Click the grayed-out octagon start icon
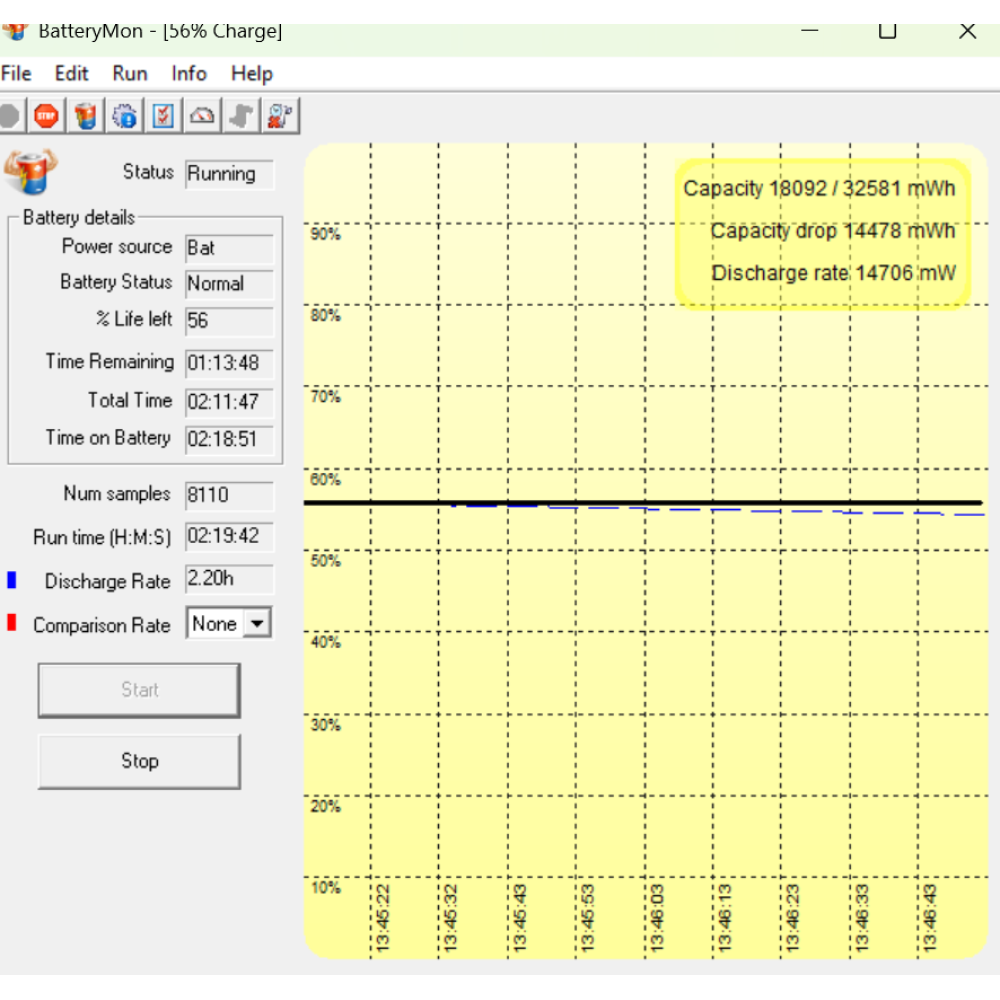 (x=9, y=116)
